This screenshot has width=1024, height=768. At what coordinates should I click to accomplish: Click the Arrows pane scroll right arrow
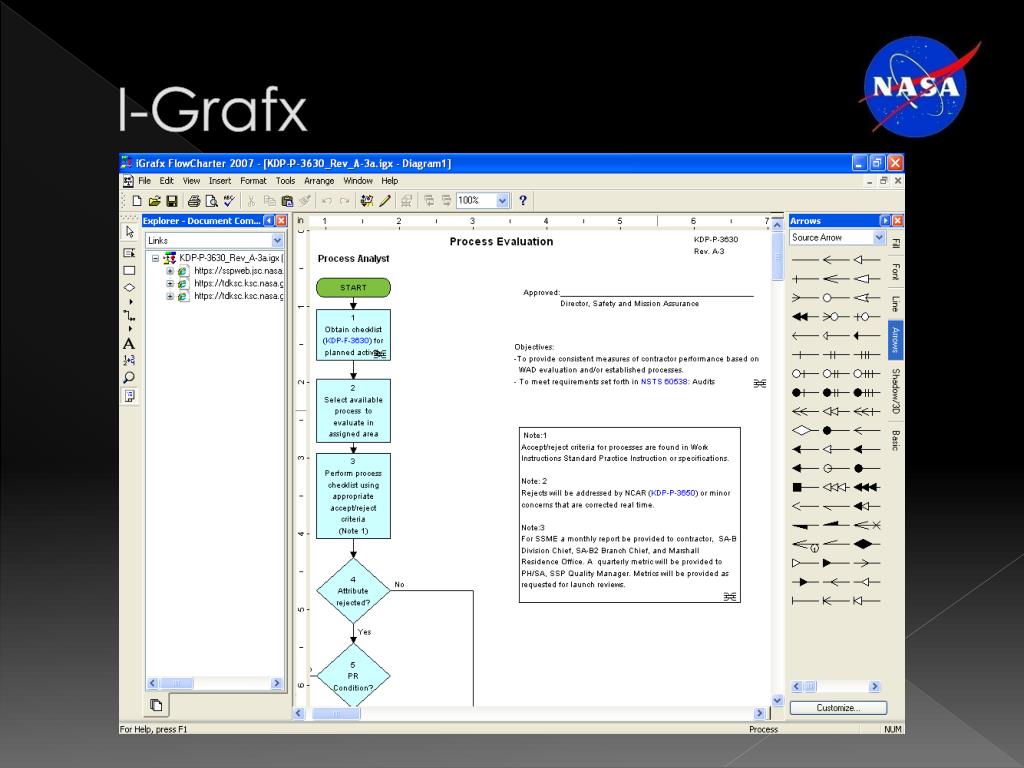click(874, 686)
